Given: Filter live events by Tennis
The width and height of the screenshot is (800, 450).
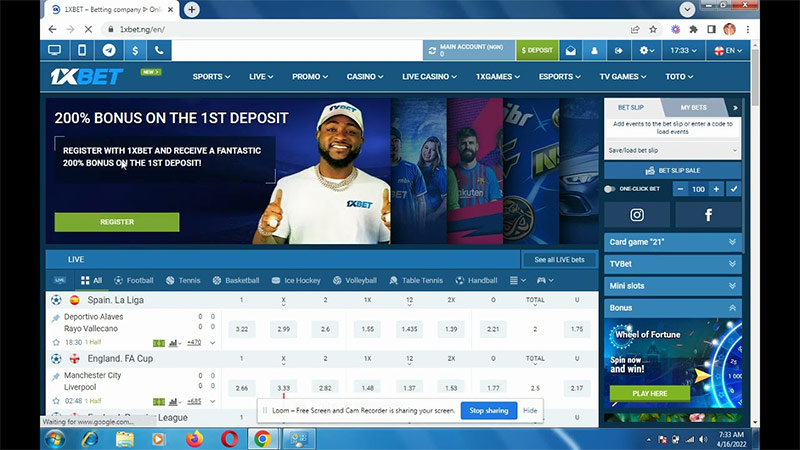Looking at the screenshot, I should tap(183, 280).
